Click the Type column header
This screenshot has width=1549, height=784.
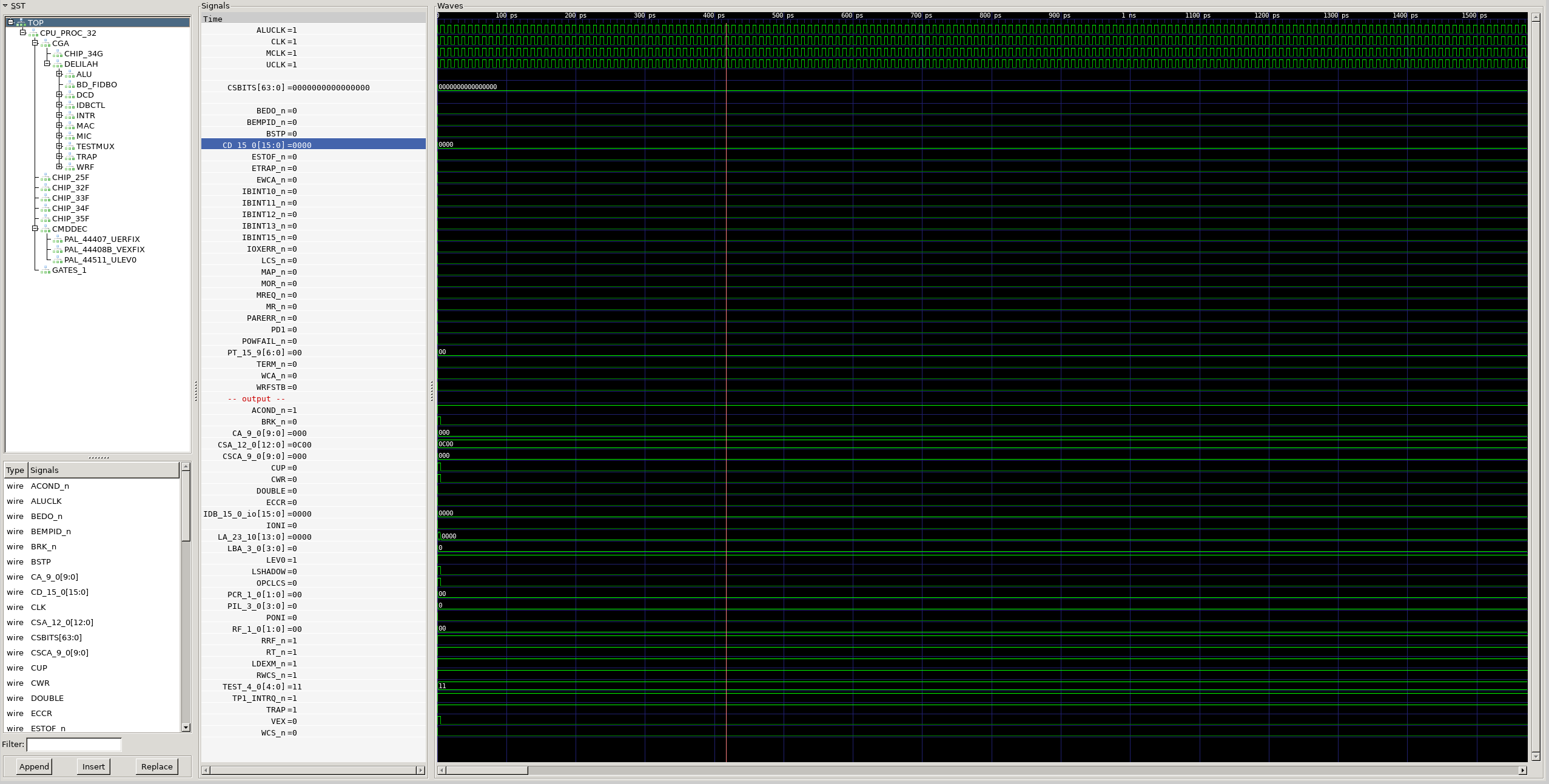click(15, 470)
